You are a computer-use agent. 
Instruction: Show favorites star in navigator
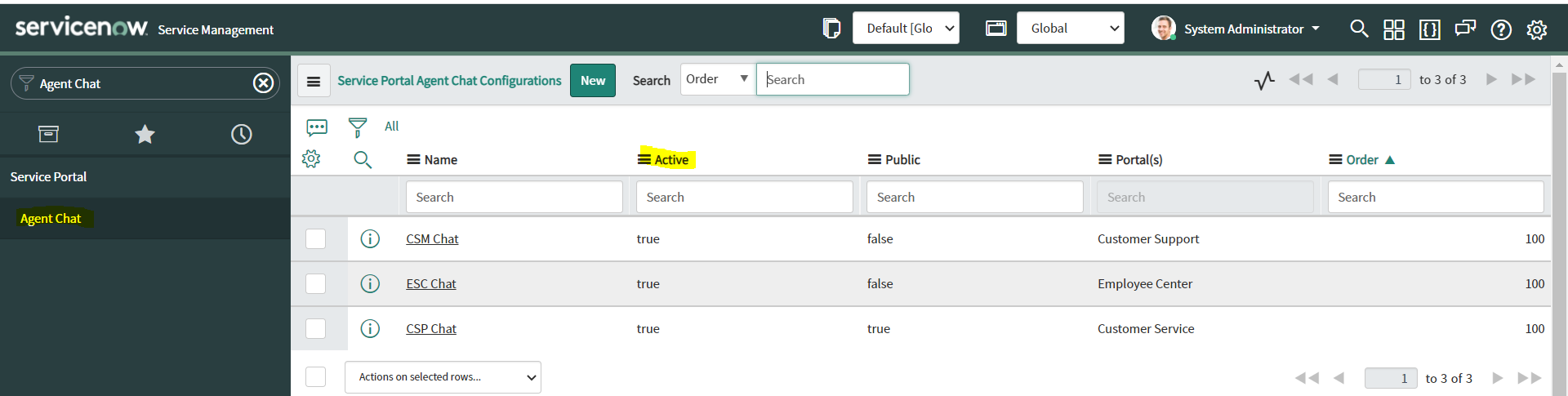click(145, 134)
